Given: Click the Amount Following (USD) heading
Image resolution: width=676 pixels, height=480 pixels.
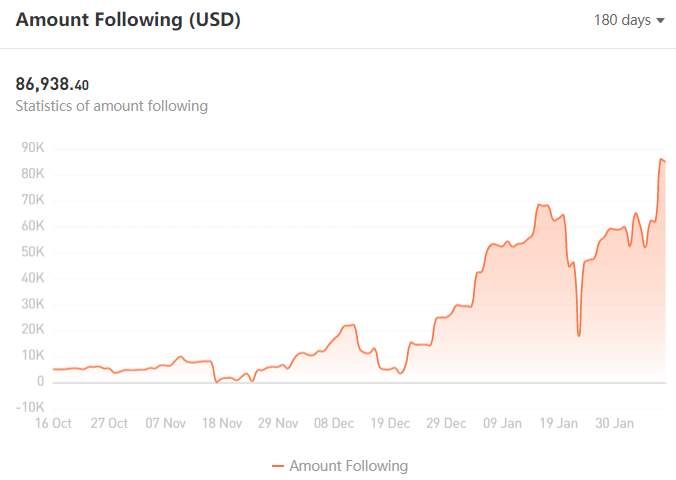Looking at the screenshot, I should click(128, 20).
